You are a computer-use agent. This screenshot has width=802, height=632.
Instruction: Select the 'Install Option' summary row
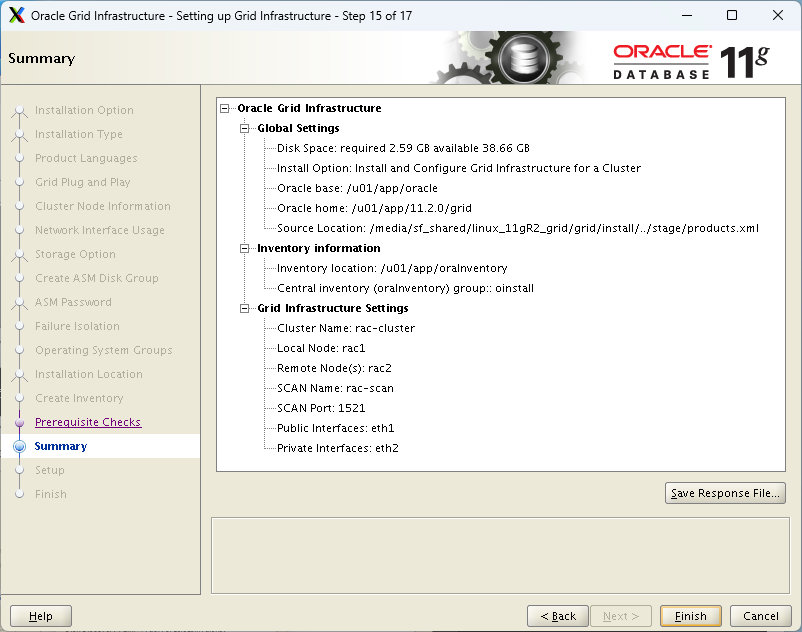pyautogui.click(x=459, y=168)
